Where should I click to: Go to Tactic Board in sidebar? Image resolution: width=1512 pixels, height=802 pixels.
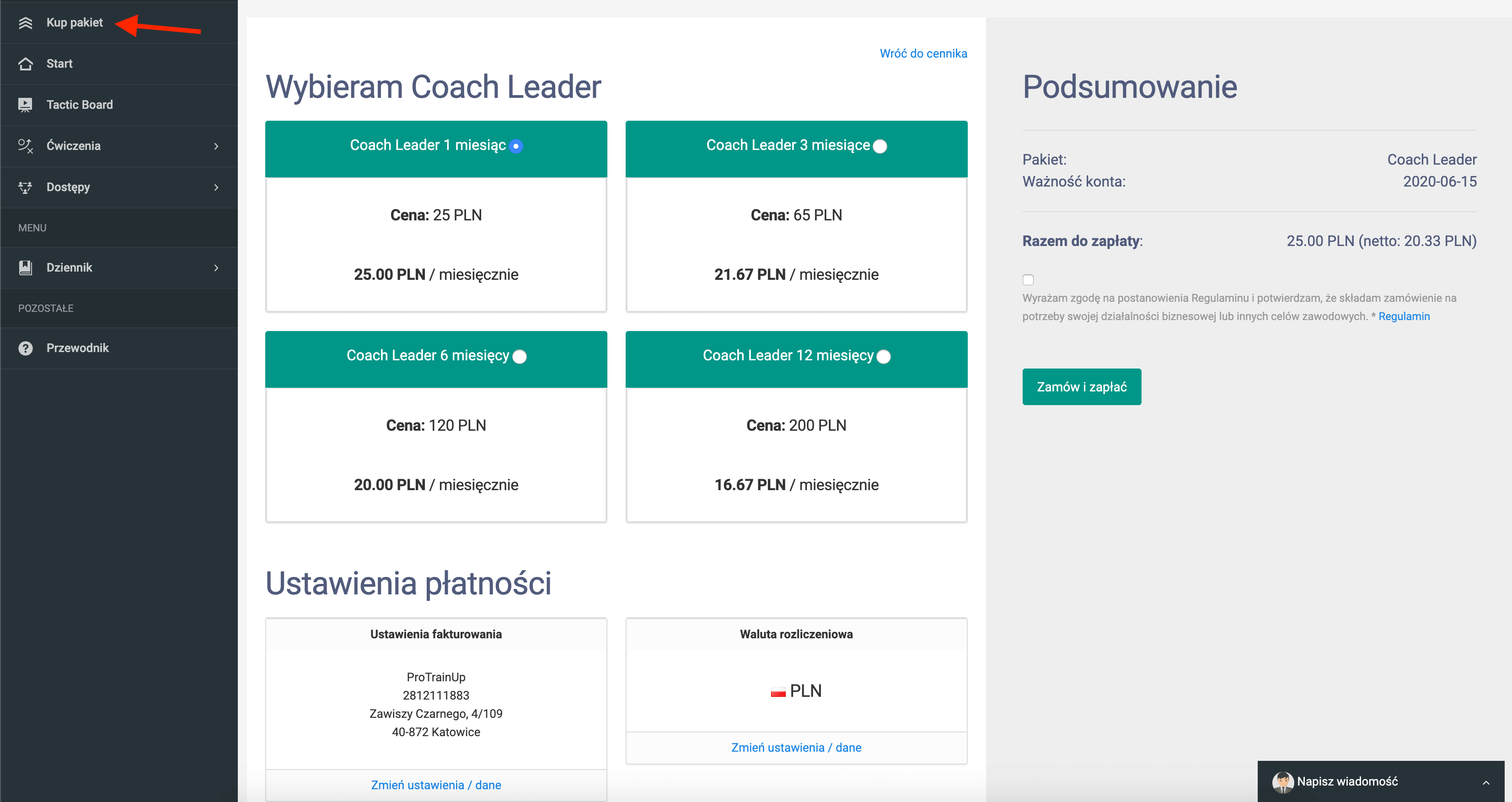click(x=79, y=105)
